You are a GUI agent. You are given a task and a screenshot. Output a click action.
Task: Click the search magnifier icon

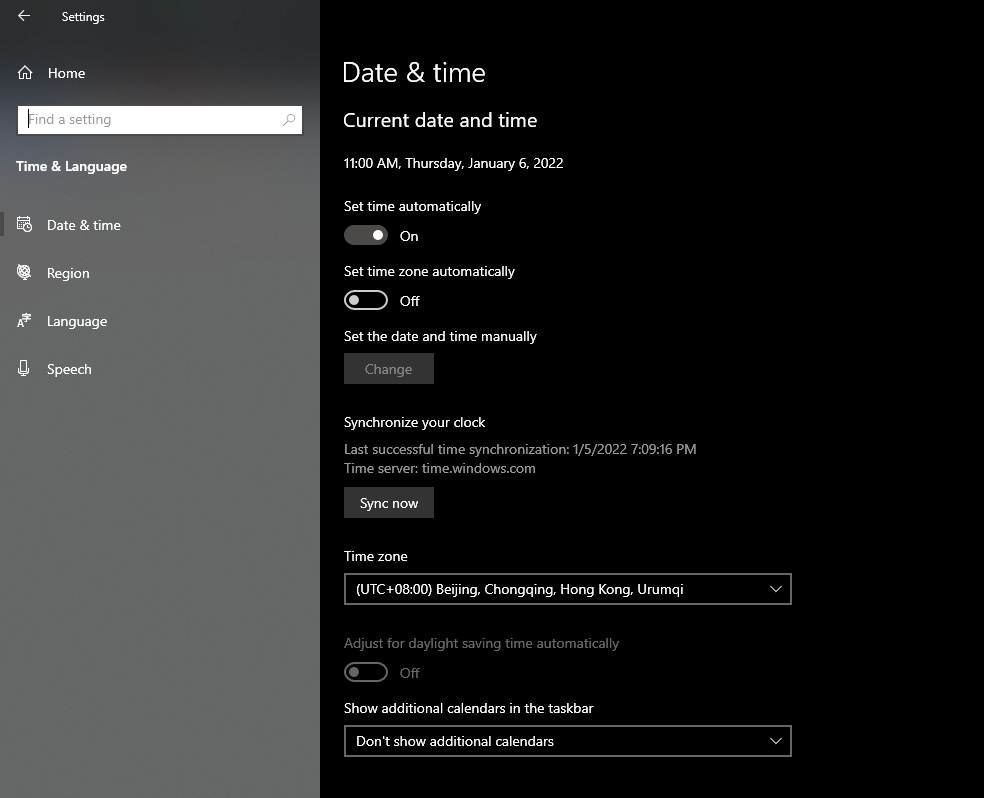[x=289, y=119]
